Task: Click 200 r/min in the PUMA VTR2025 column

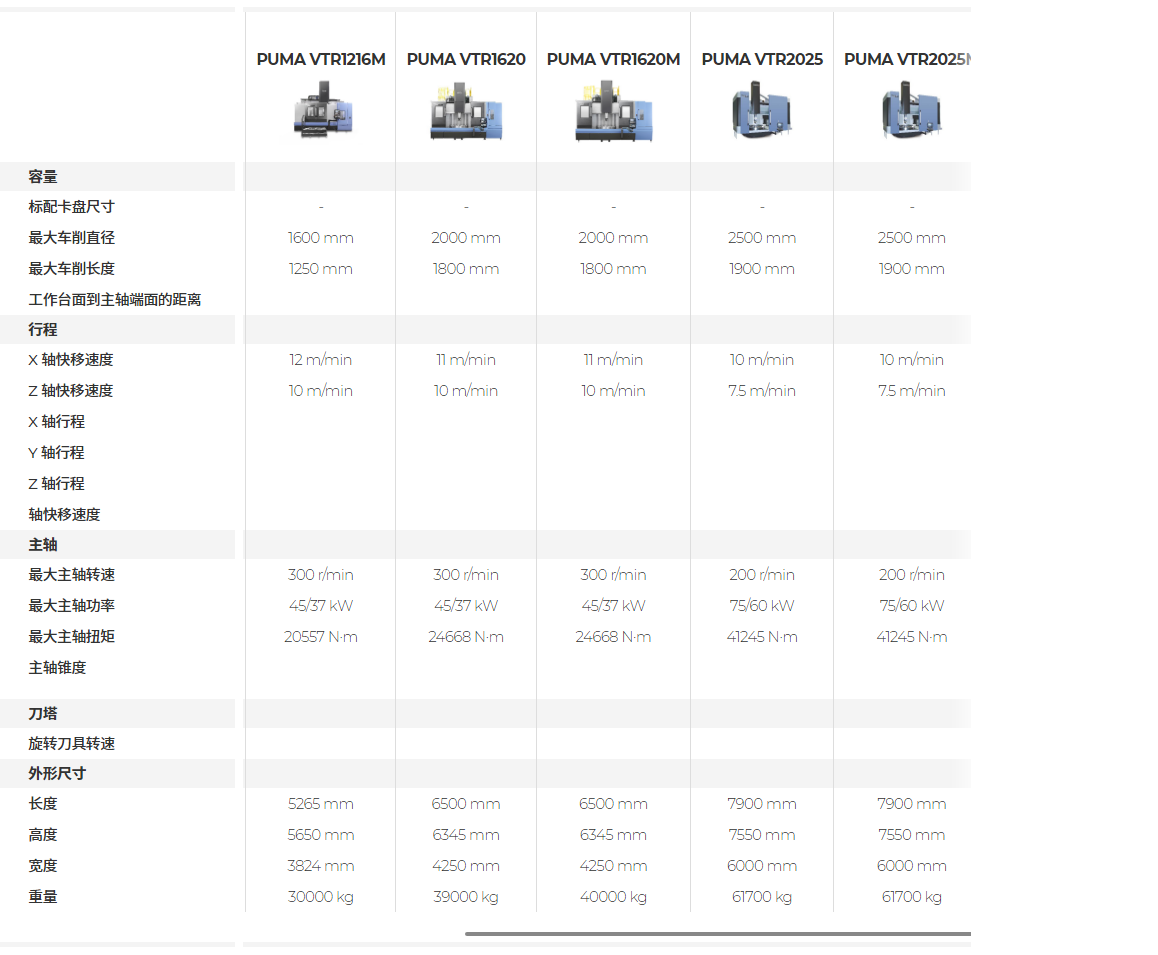Action: [x=762, y=575]
